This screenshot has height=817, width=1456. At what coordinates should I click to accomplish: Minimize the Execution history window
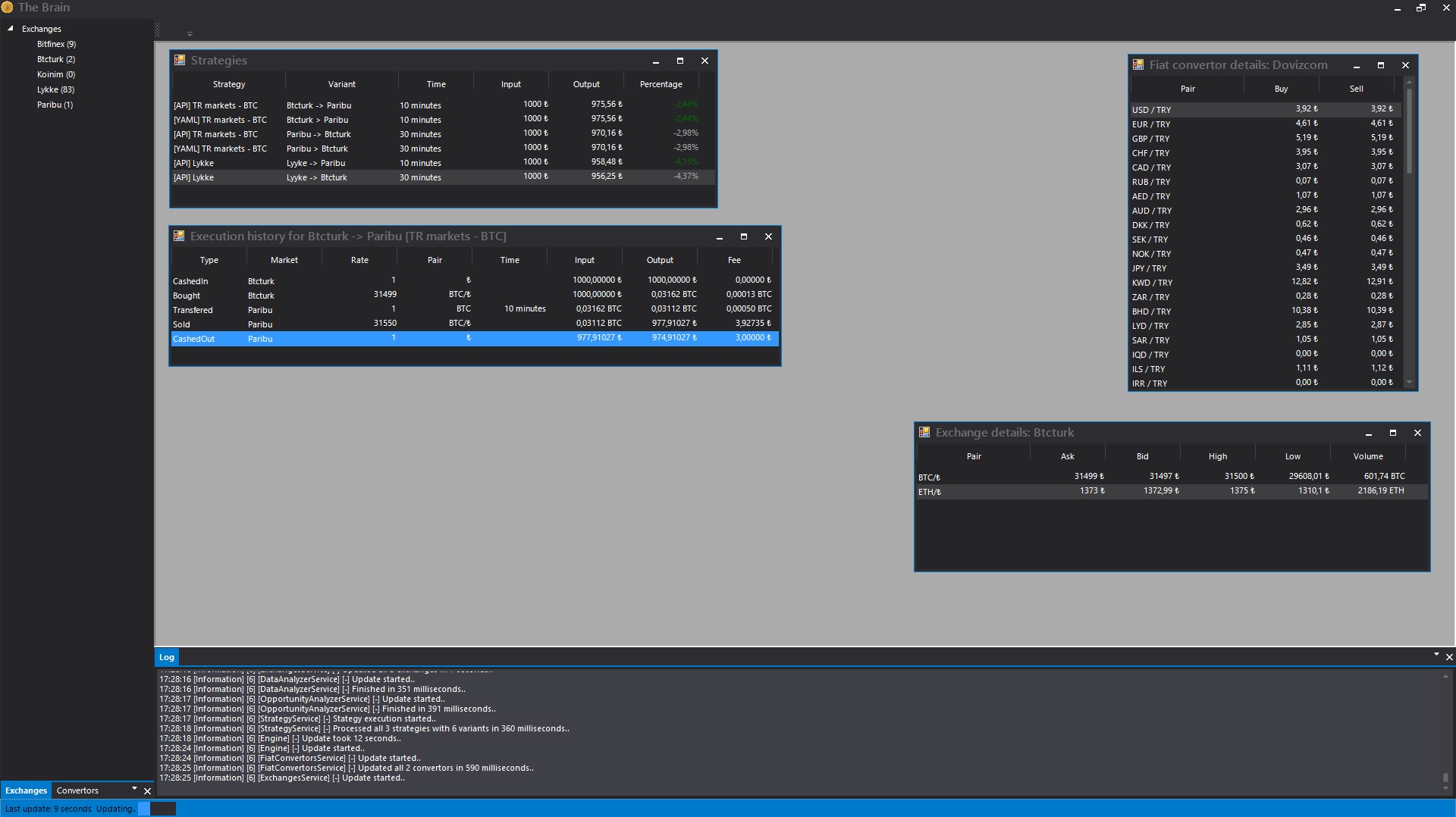pyautogui.click(x=719, y=236)
